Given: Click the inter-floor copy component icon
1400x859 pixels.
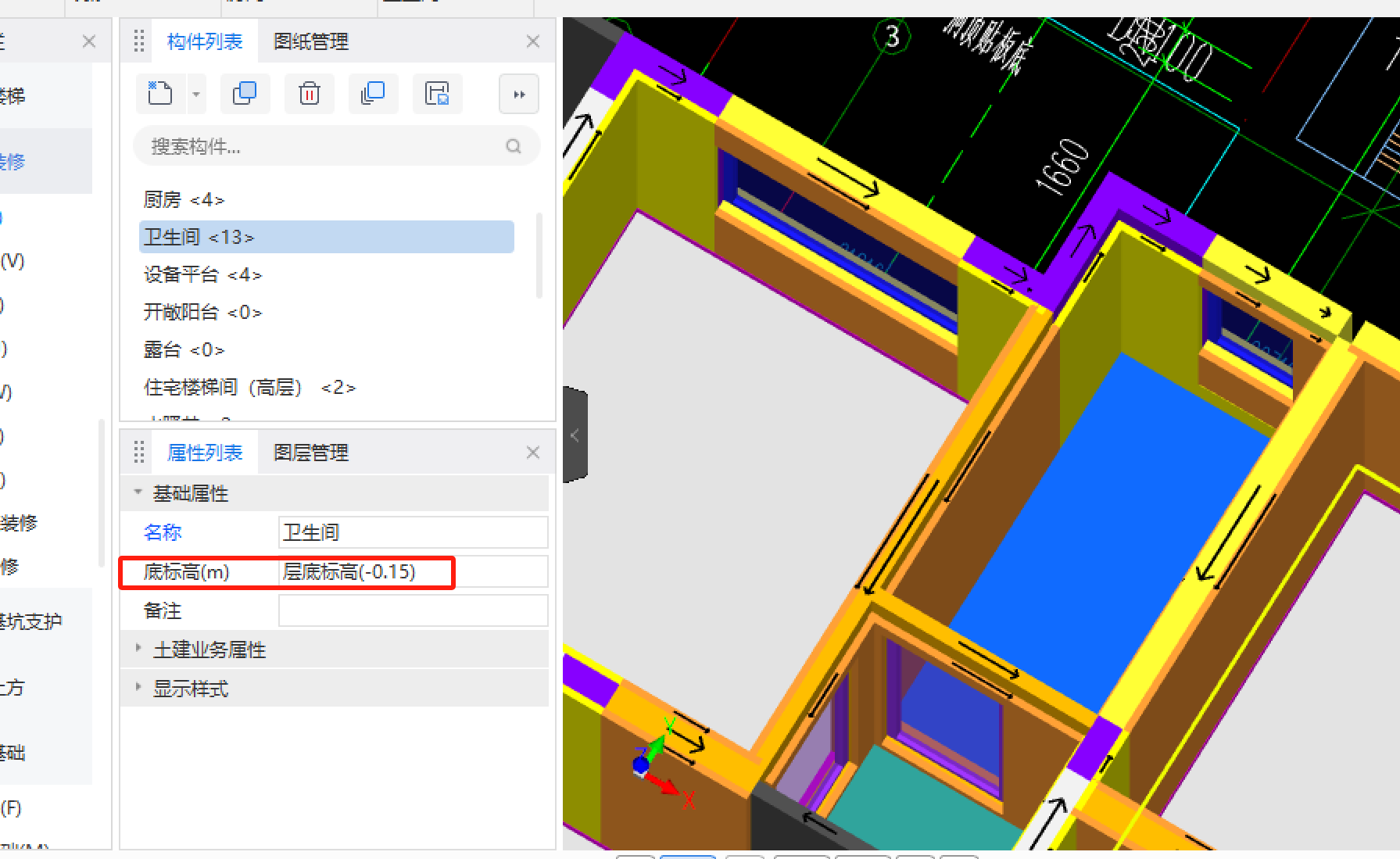Looking at the screenshot, I should pos(373,94).
